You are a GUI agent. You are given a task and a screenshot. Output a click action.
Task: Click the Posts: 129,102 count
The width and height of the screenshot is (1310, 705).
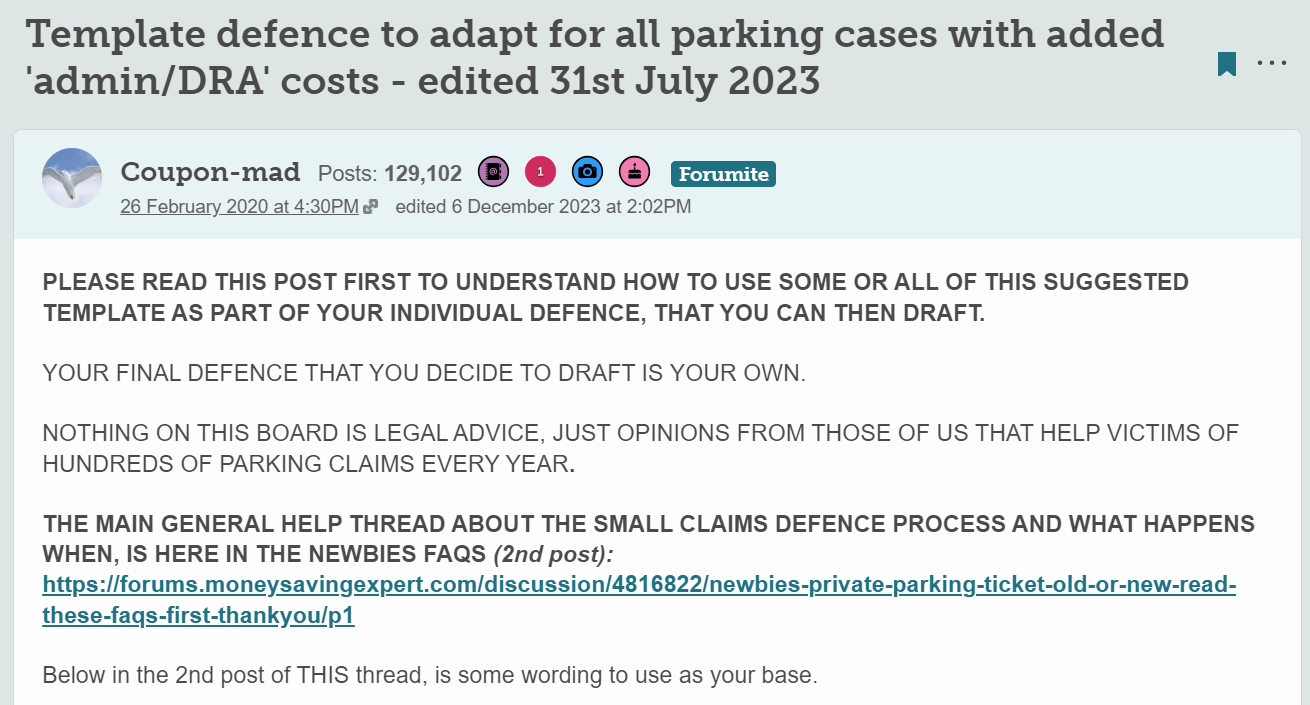tap(390, 174)
